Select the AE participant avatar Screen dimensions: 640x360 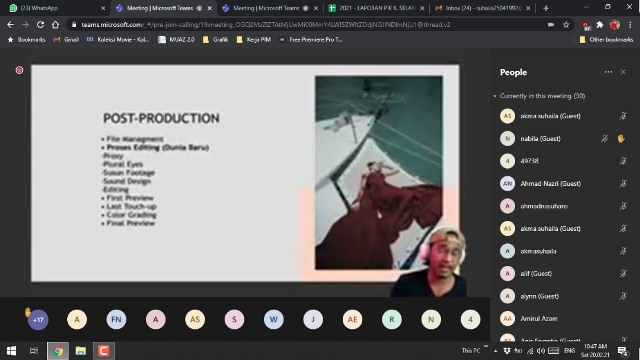(352, 320)
